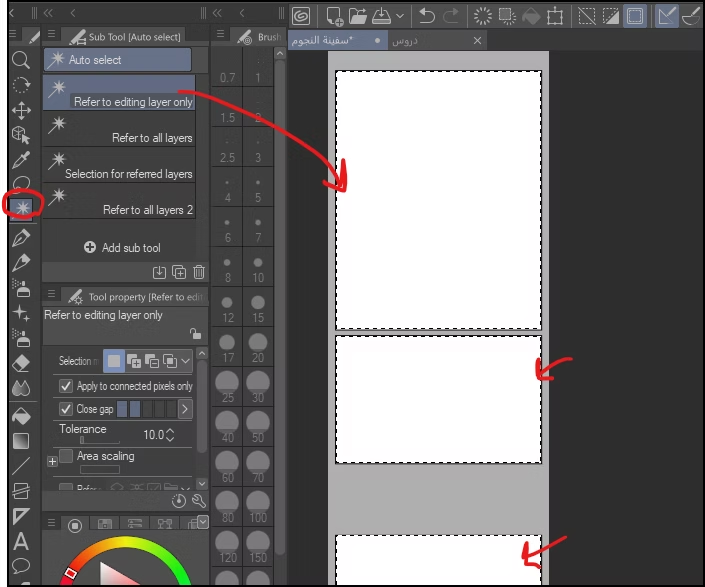Toggle Apply to connected pixels only
This screenshot has width=705, height=587.
[66, 386]
